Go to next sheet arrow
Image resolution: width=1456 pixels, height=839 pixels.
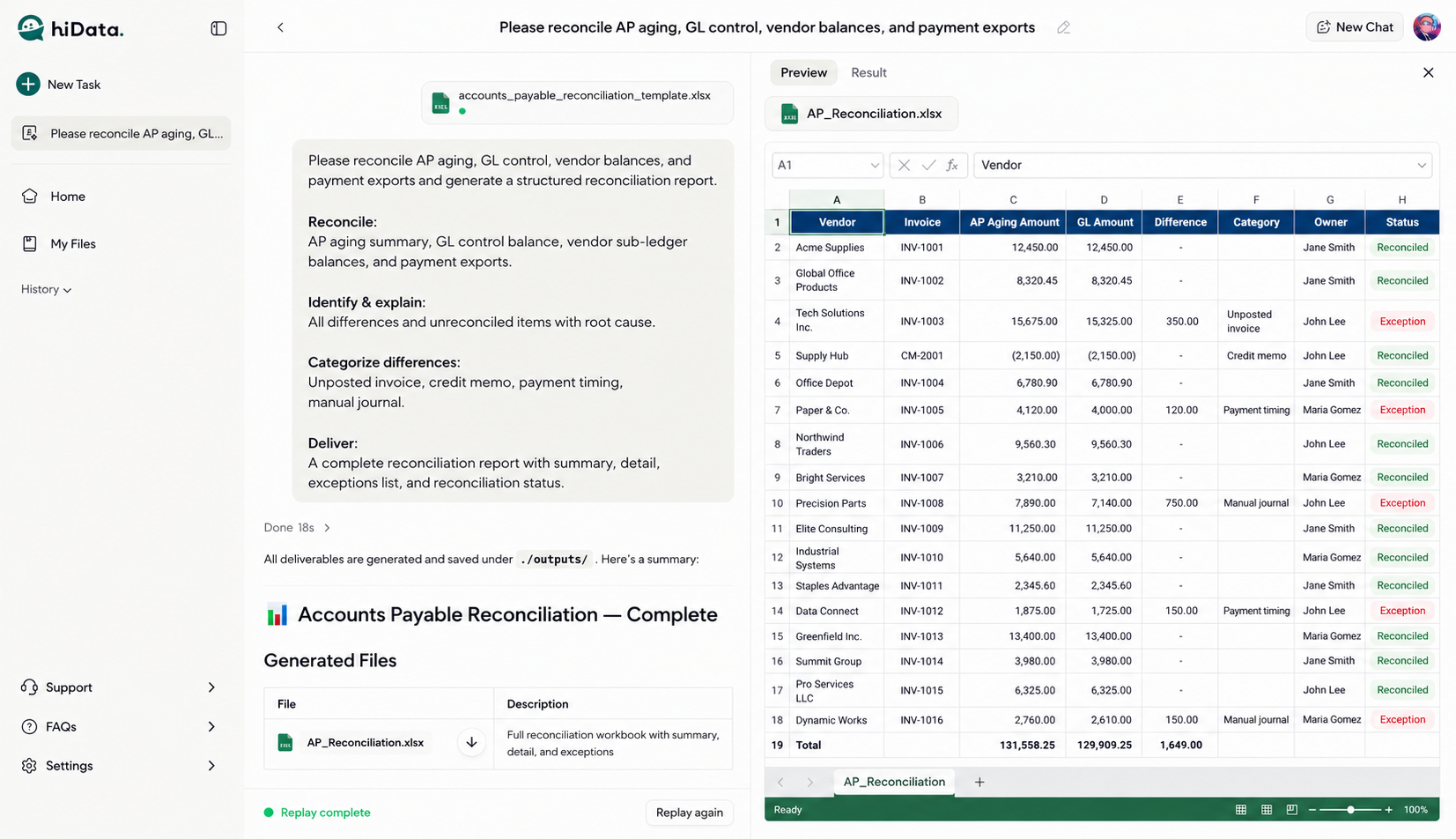point(810,783)
